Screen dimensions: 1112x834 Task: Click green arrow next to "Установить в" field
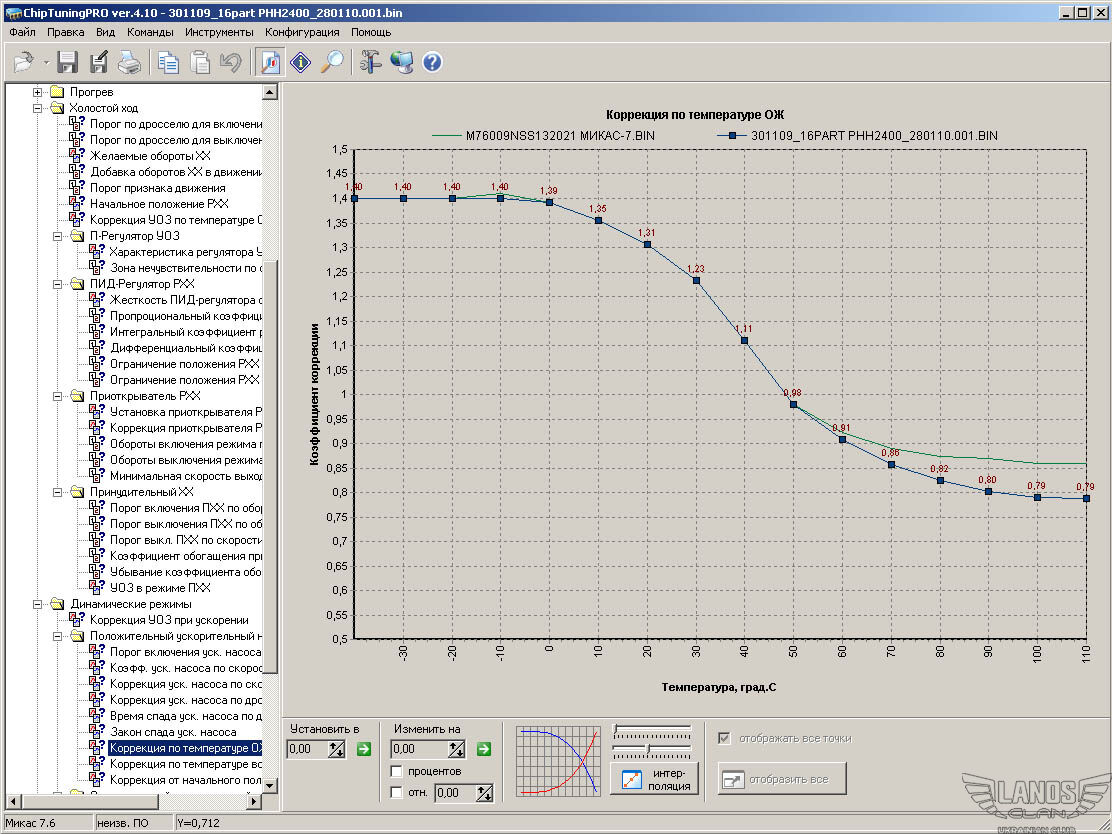[364, 748]
